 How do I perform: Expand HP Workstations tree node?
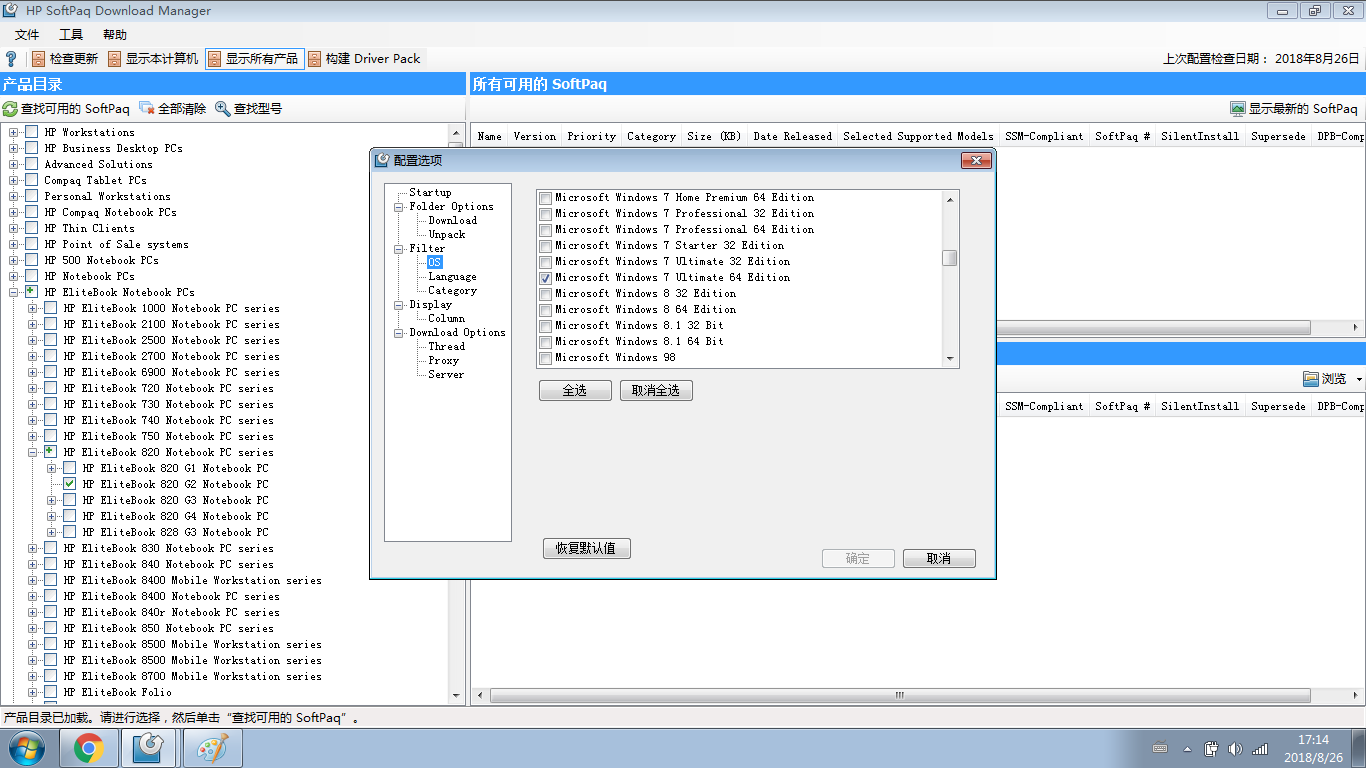click(14, 132)
